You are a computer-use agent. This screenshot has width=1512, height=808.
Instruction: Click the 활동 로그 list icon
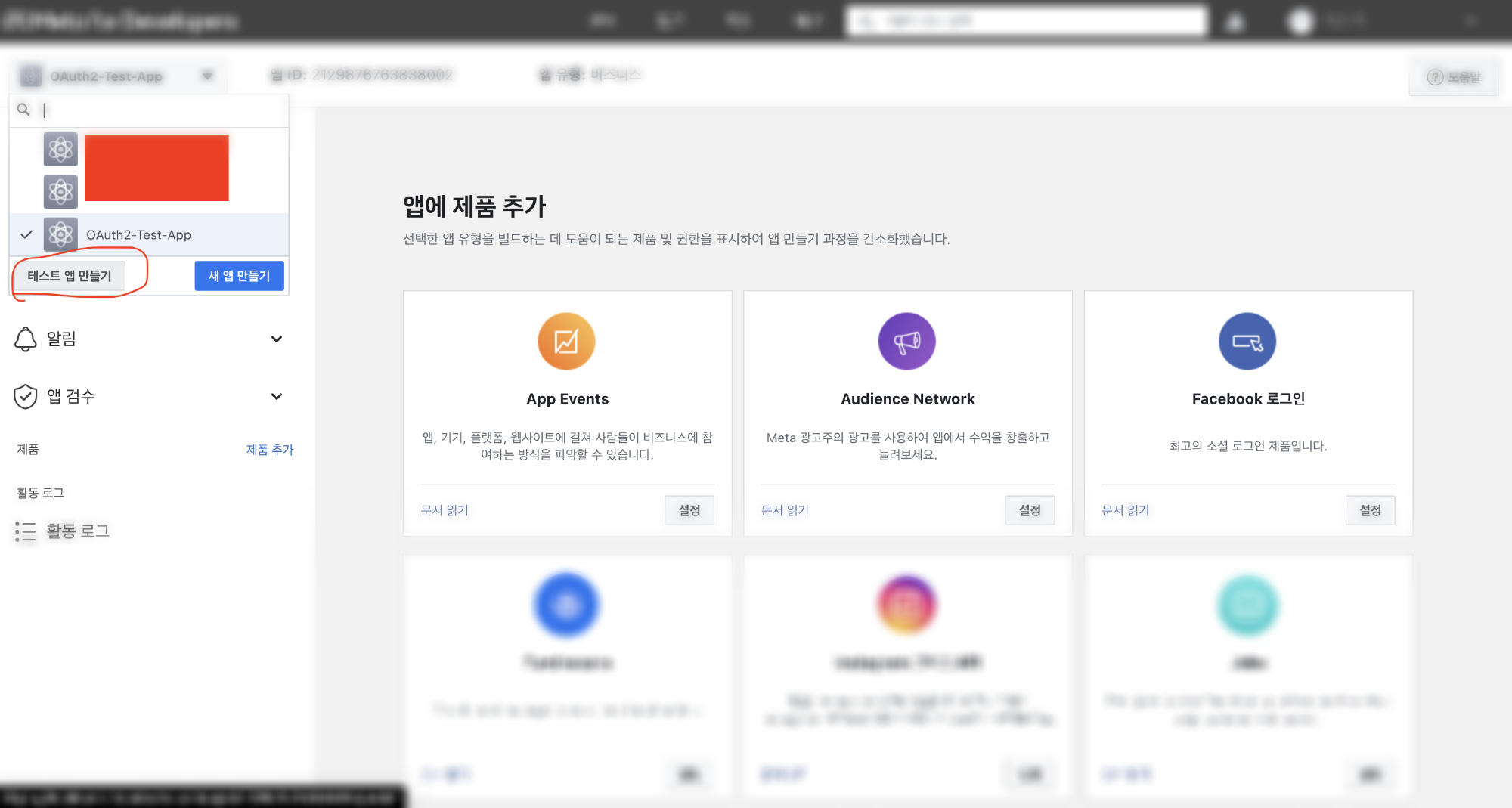tap(26, 531)
